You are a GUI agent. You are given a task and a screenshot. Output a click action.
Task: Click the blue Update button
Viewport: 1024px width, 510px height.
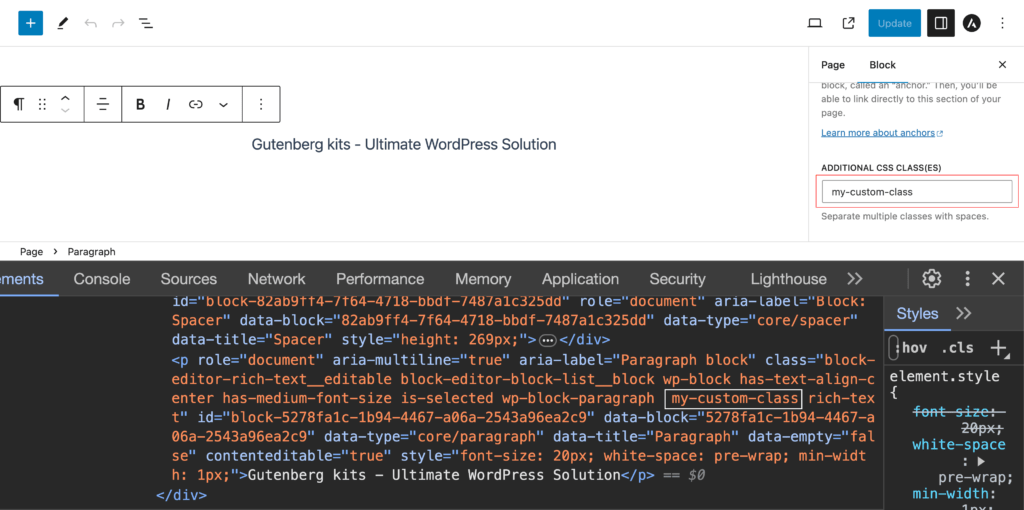tap(894, 23)
